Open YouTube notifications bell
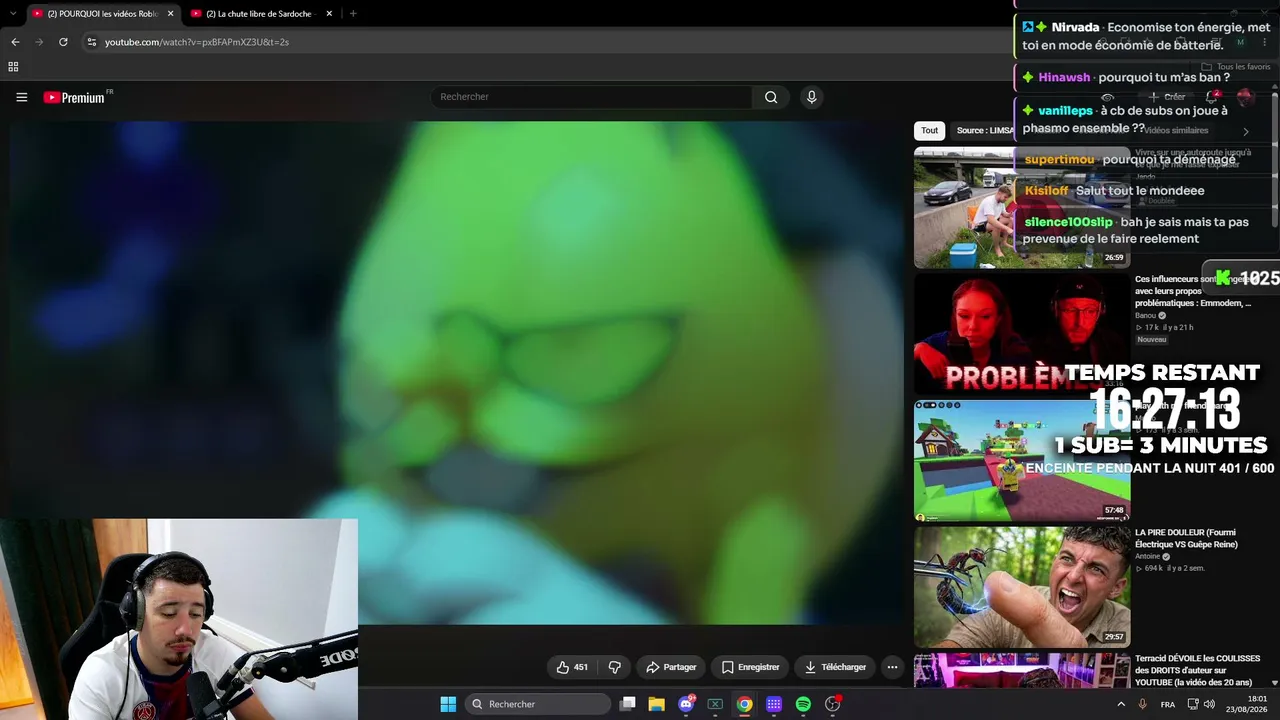Viewport: 1280px width, 720px height. point(1213,97)
